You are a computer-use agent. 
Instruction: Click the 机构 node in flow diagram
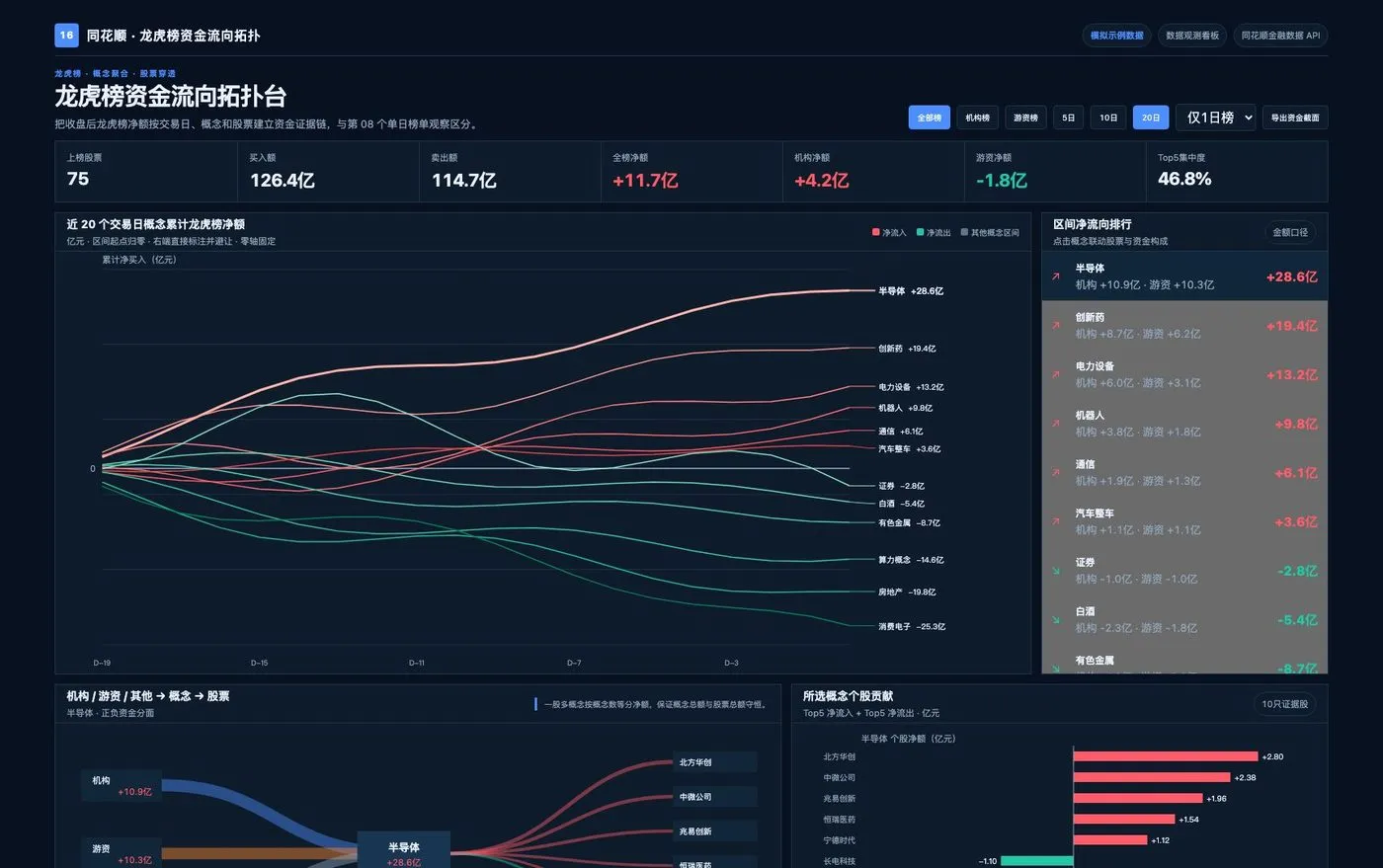pyautogui.click(x=122, y=786)
